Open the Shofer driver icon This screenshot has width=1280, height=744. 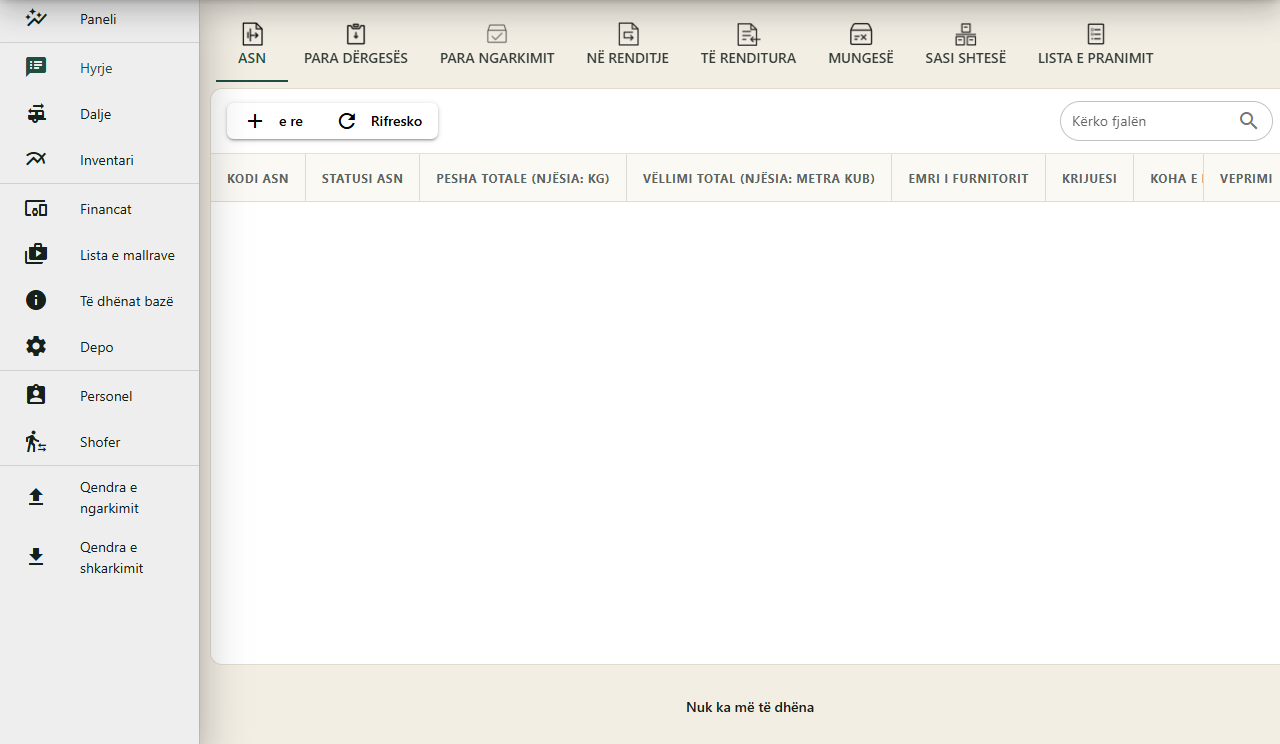(36, 442)
